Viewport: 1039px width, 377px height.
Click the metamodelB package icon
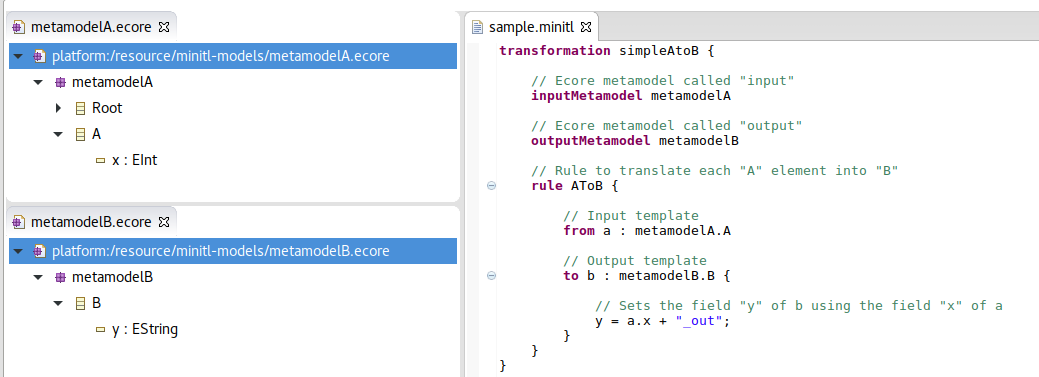tap(60, 278)
